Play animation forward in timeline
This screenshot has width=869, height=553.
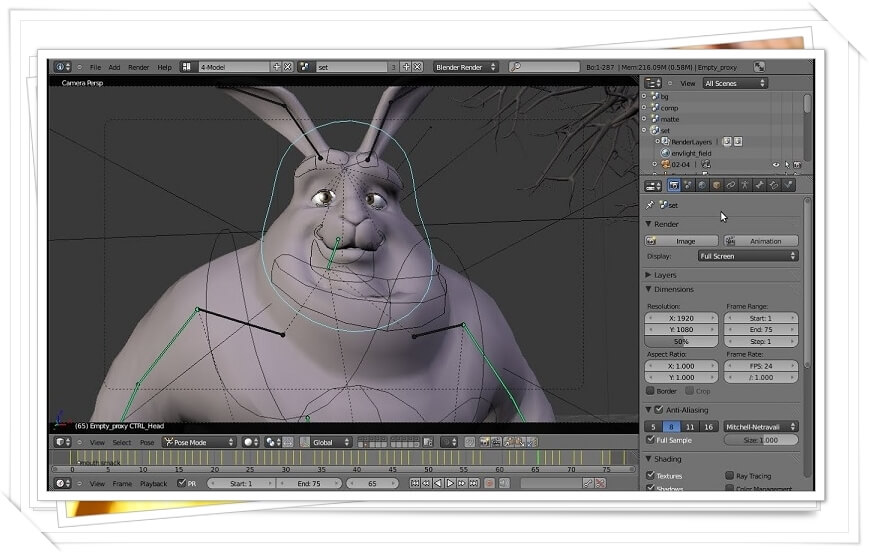coord(450,483)
